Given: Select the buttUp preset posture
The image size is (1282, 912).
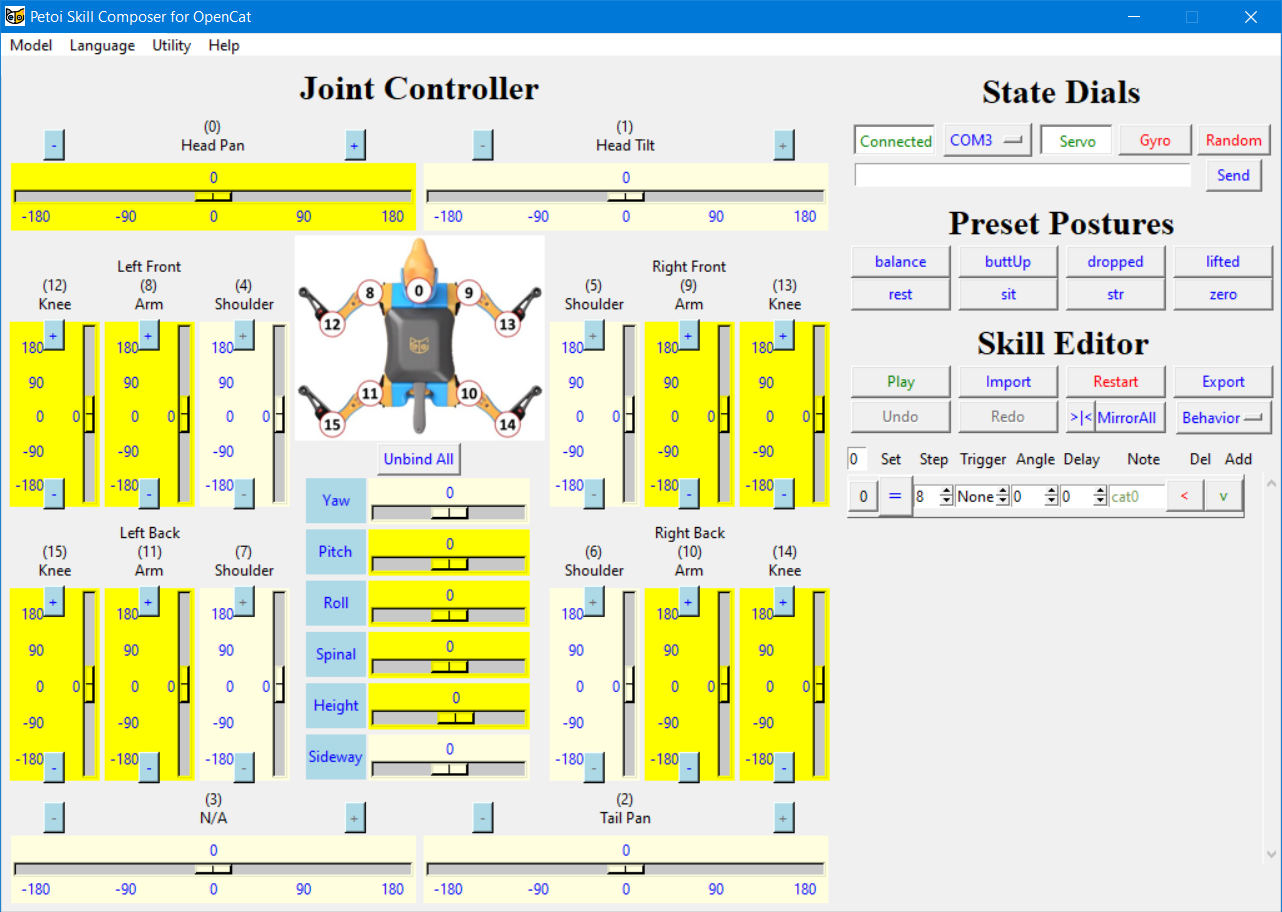Looking at the screenshot, I should point(1008,261).
